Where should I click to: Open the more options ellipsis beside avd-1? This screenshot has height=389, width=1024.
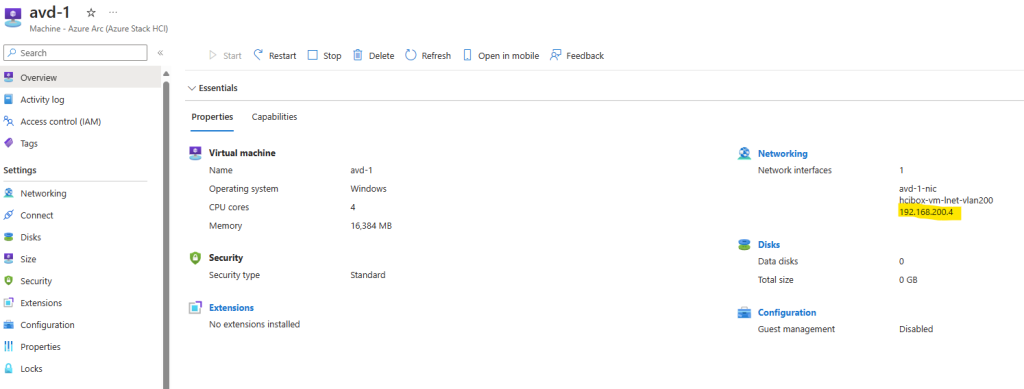[x=114, y=12]
